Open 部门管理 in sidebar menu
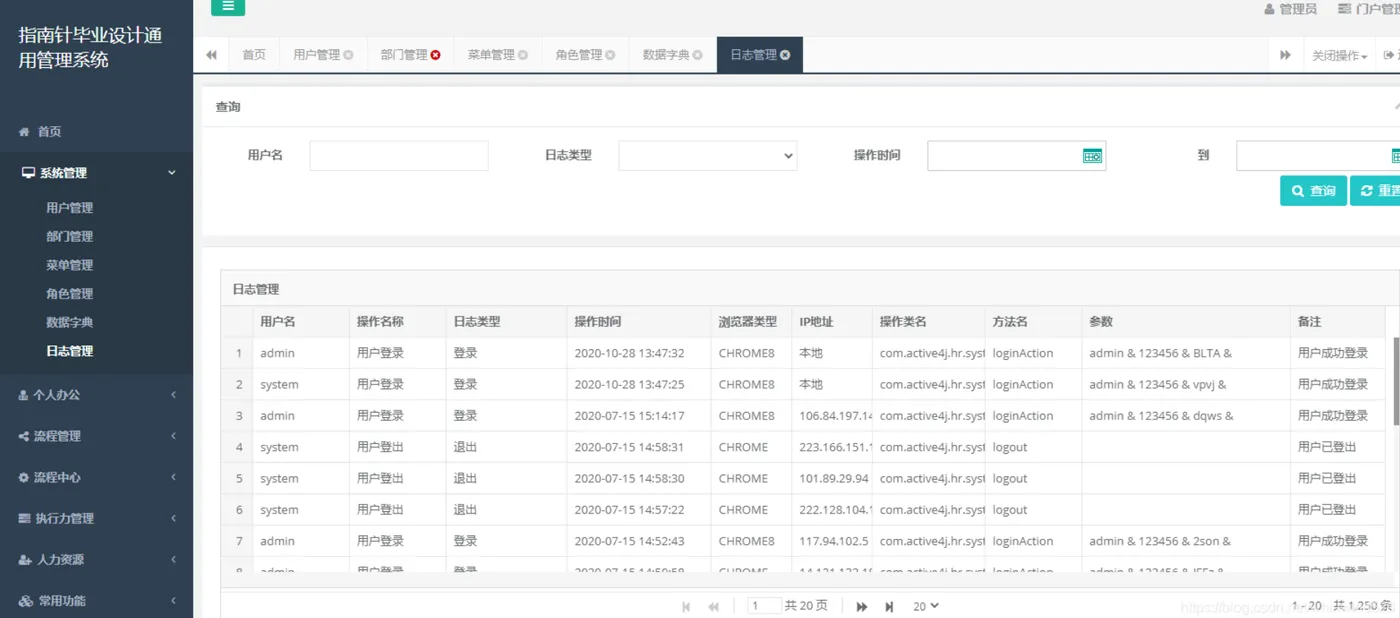Screen dimensions: 1400x618 pyautogui.click(x=69, y=237)
